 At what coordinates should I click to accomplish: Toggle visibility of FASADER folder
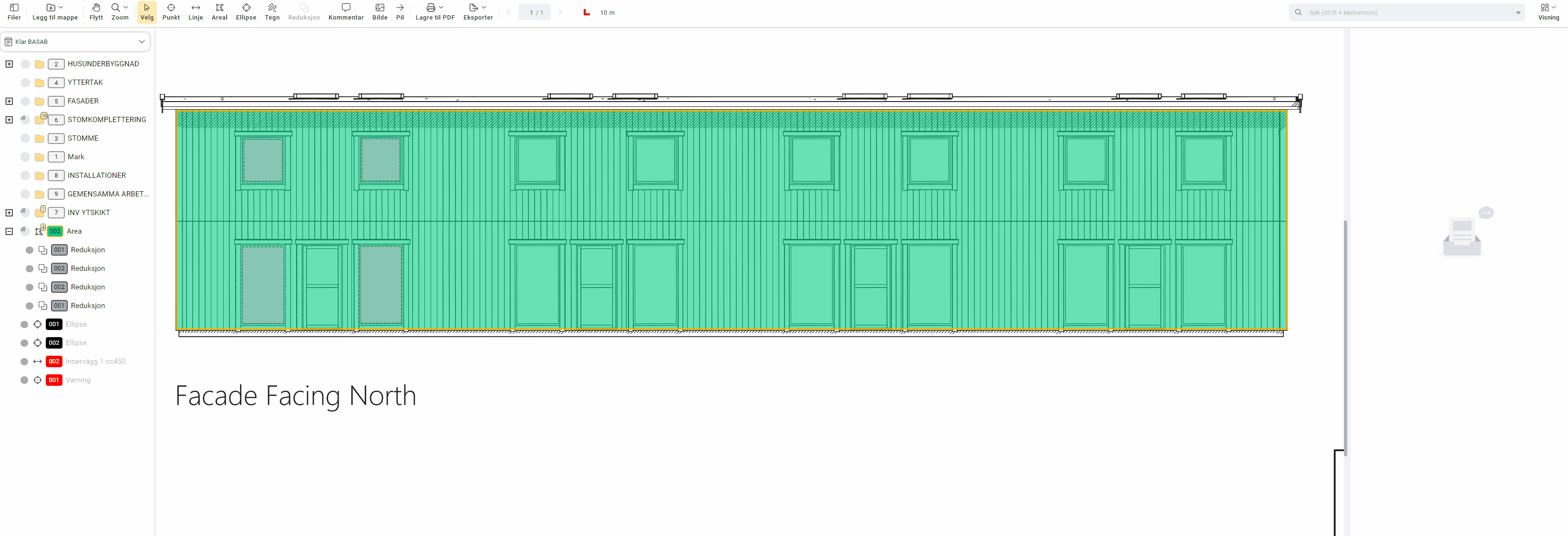(25, 101)
